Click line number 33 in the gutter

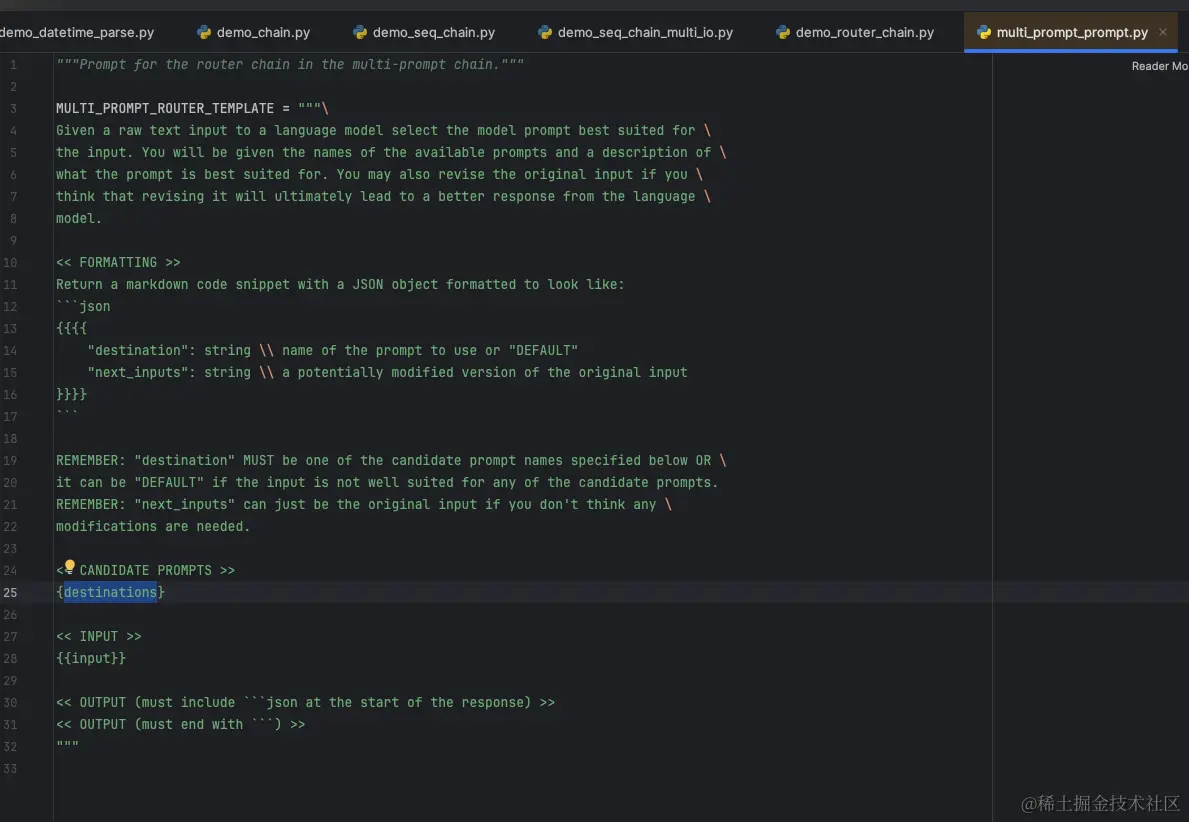point(11,768)
